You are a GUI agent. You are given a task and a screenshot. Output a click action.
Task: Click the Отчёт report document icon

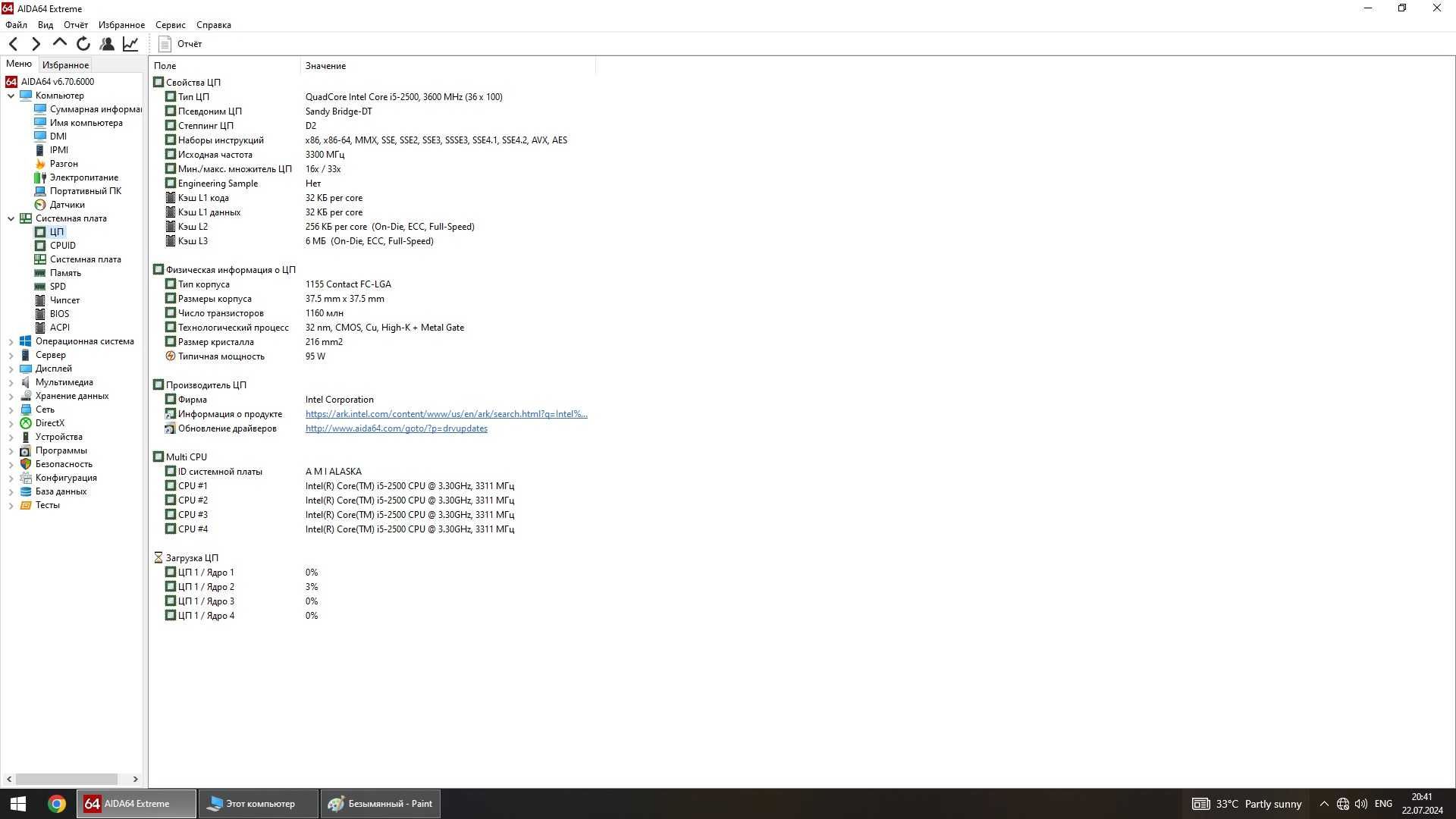click(165, 44)
